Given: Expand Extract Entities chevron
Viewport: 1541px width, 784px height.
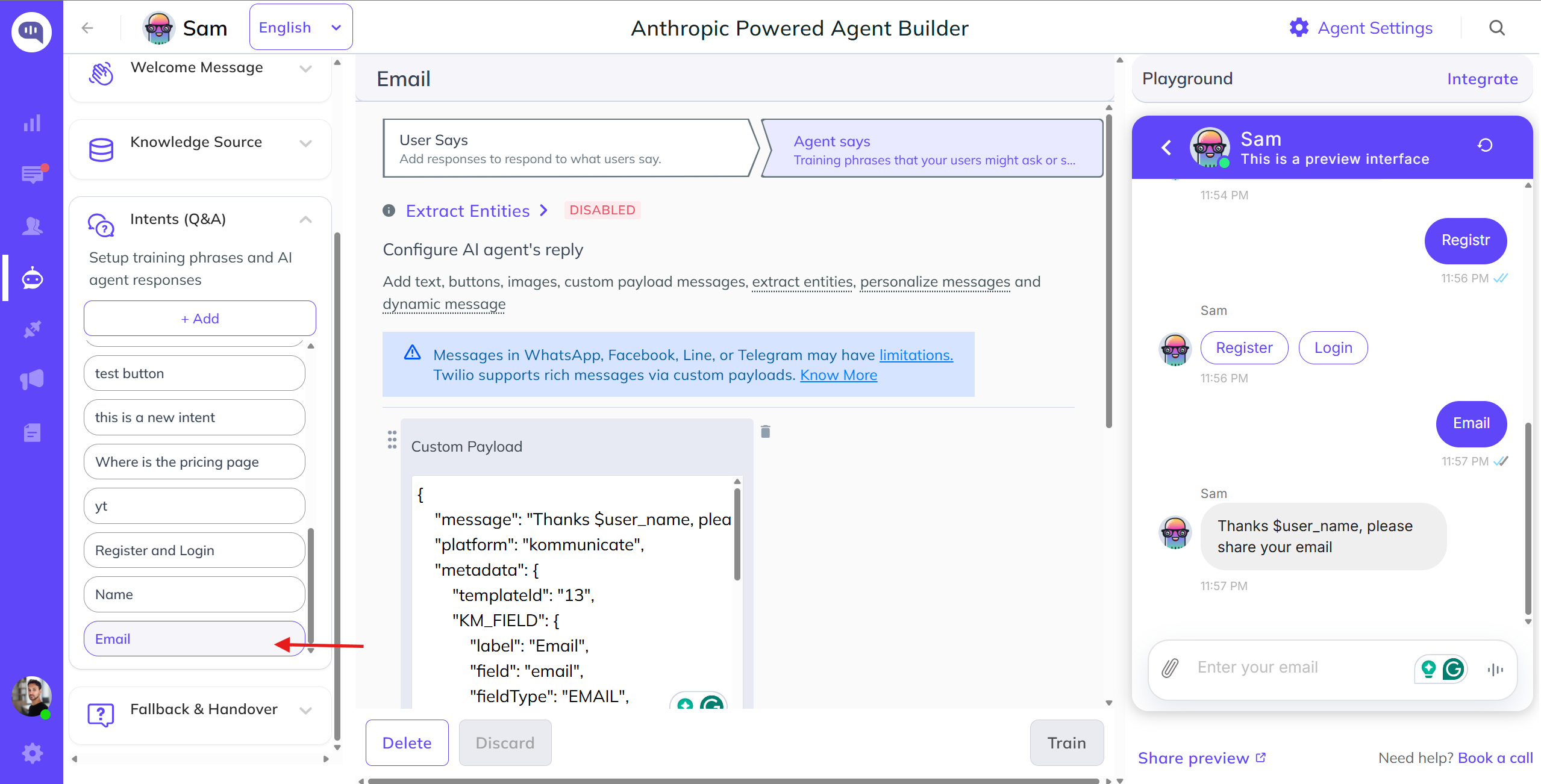Looking at the screenshot, I should [544, 210].
